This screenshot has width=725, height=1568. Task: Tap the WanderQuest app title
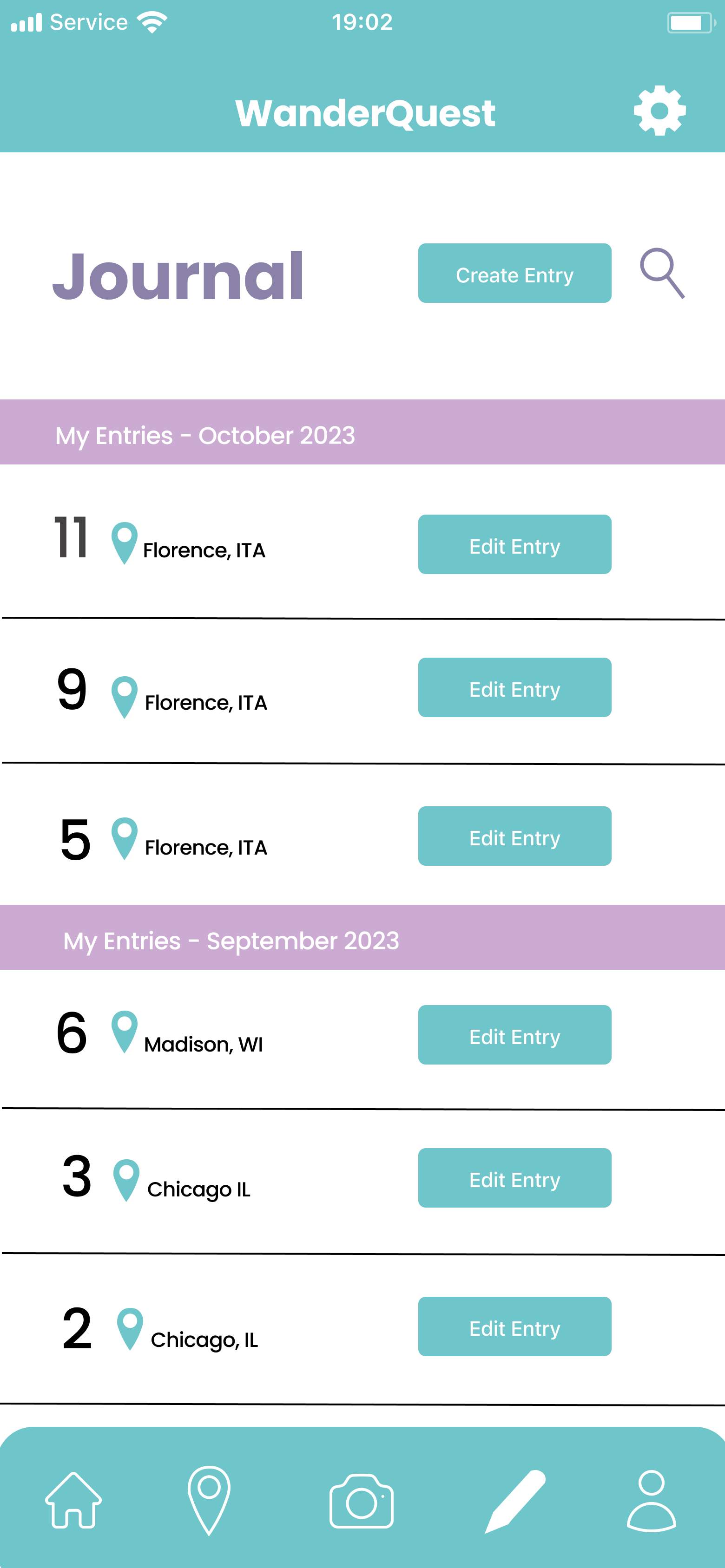(366, 113)
